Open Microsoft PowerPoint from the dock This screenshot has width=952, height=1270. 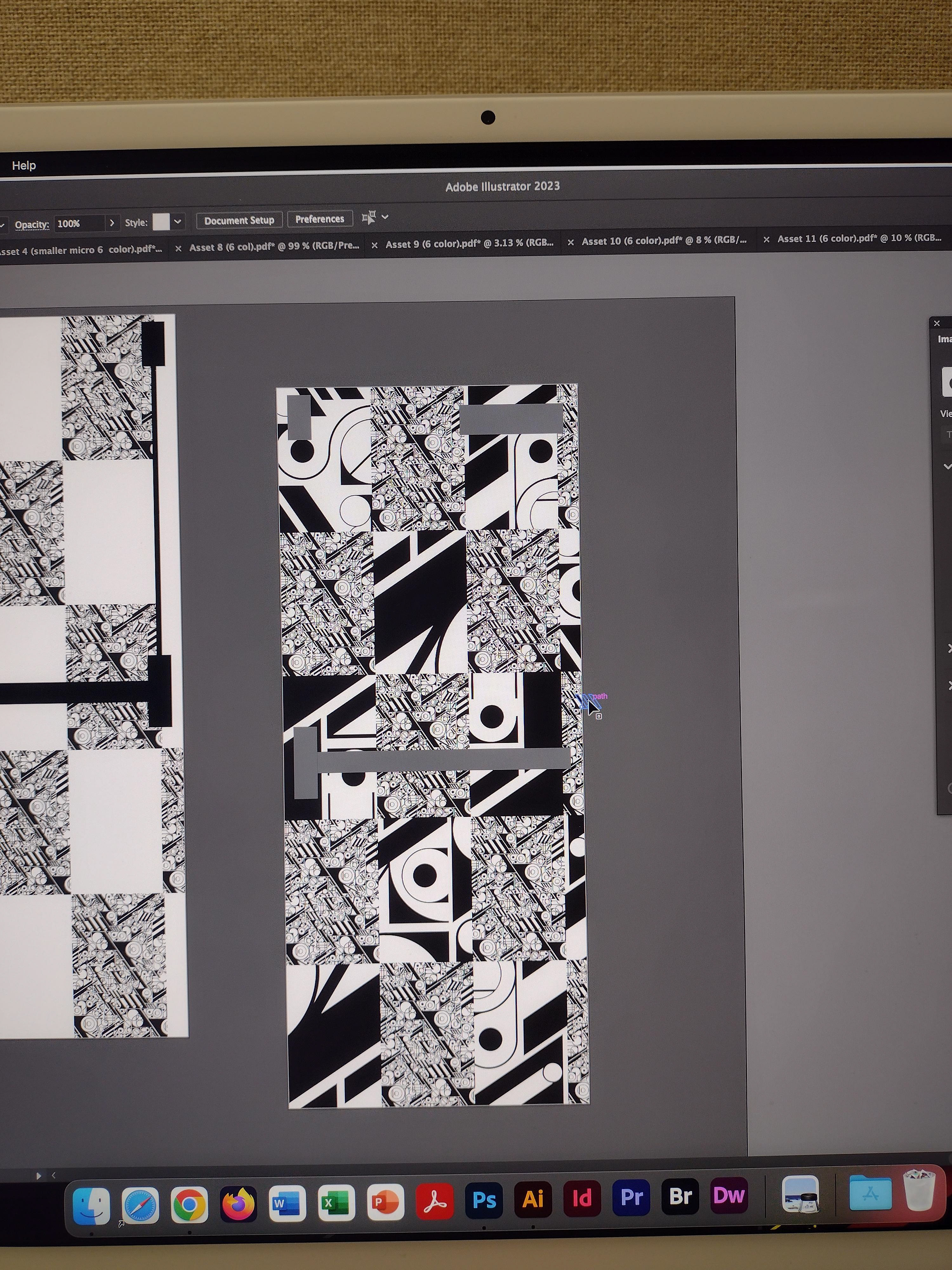(386, 1202)
